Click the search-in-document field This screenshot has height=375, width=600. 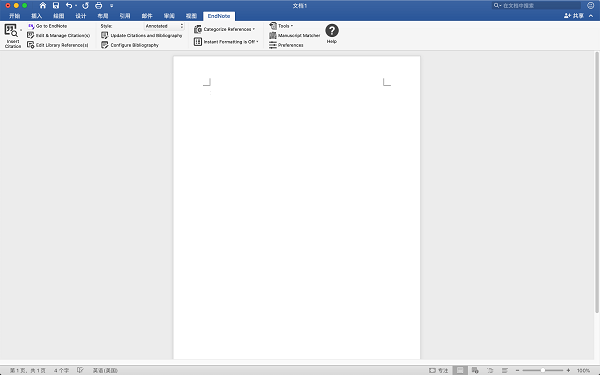tap(536, 5)
